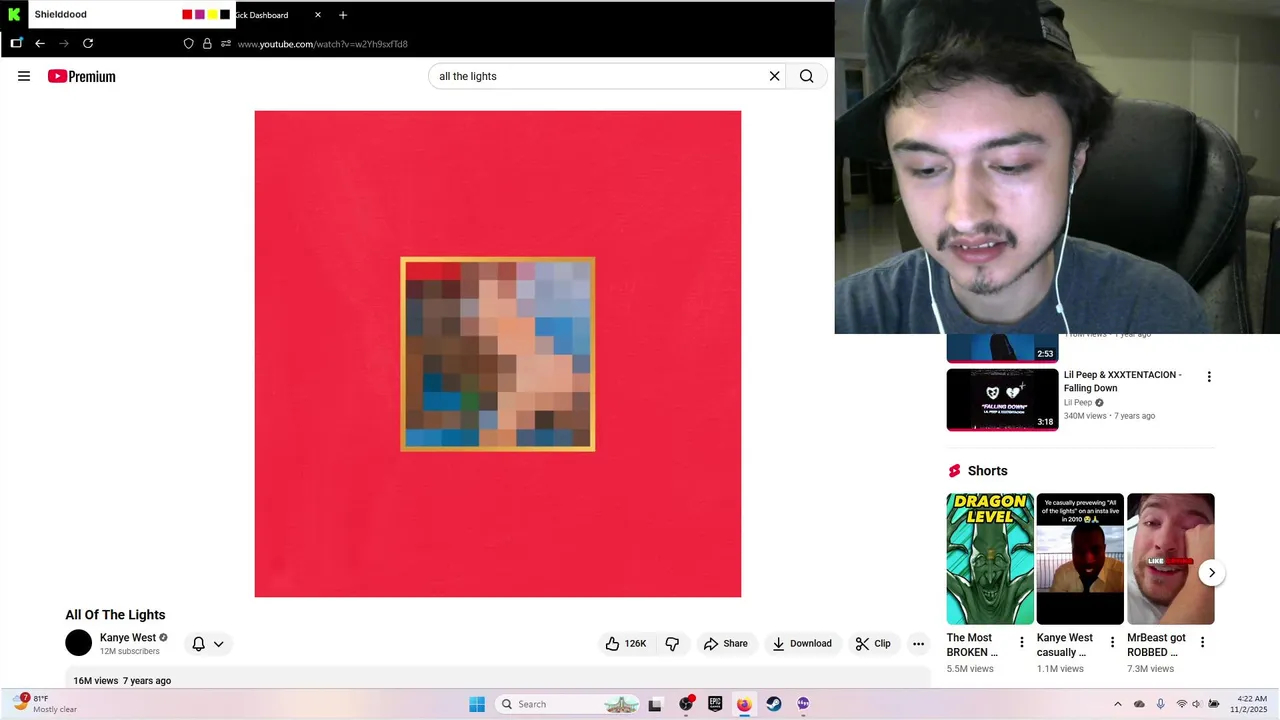Open Kanye West channel avatar

(78, 643)
